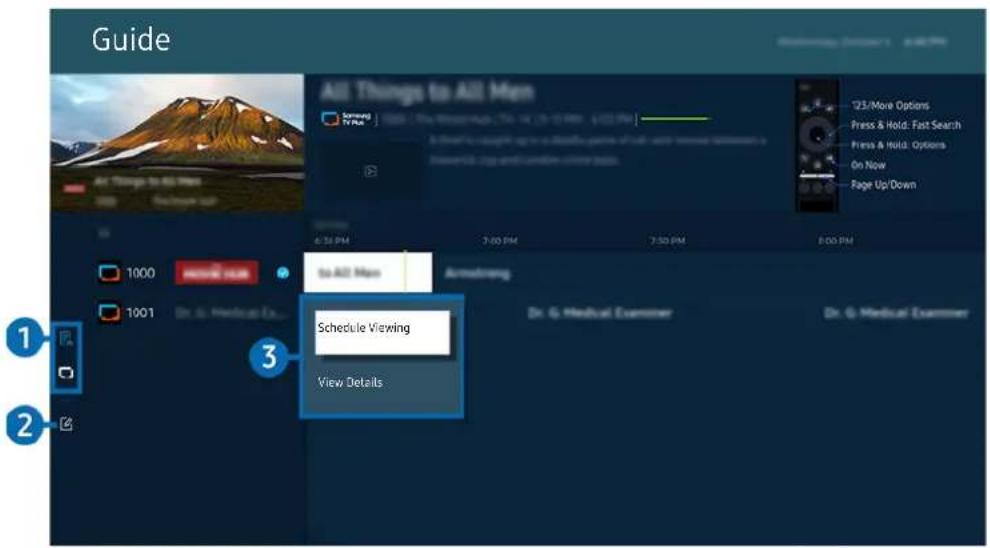Click the Samsung TV Plus icon for channel 1000
The height and width of the screenshot is (548, 990).
coord(109,273)
